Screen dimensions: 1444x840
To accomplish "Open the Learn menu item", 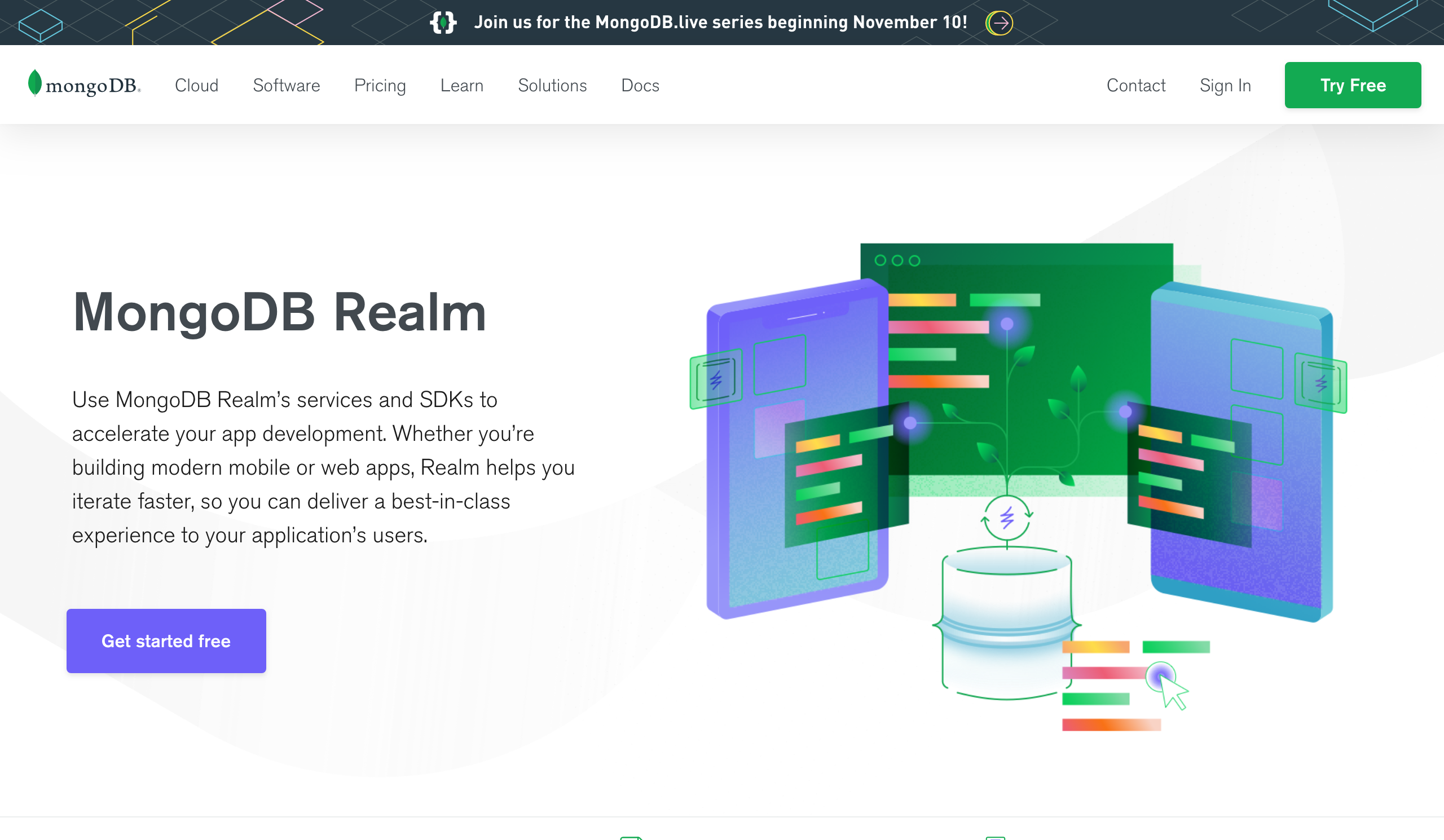I will click(462, 85).
